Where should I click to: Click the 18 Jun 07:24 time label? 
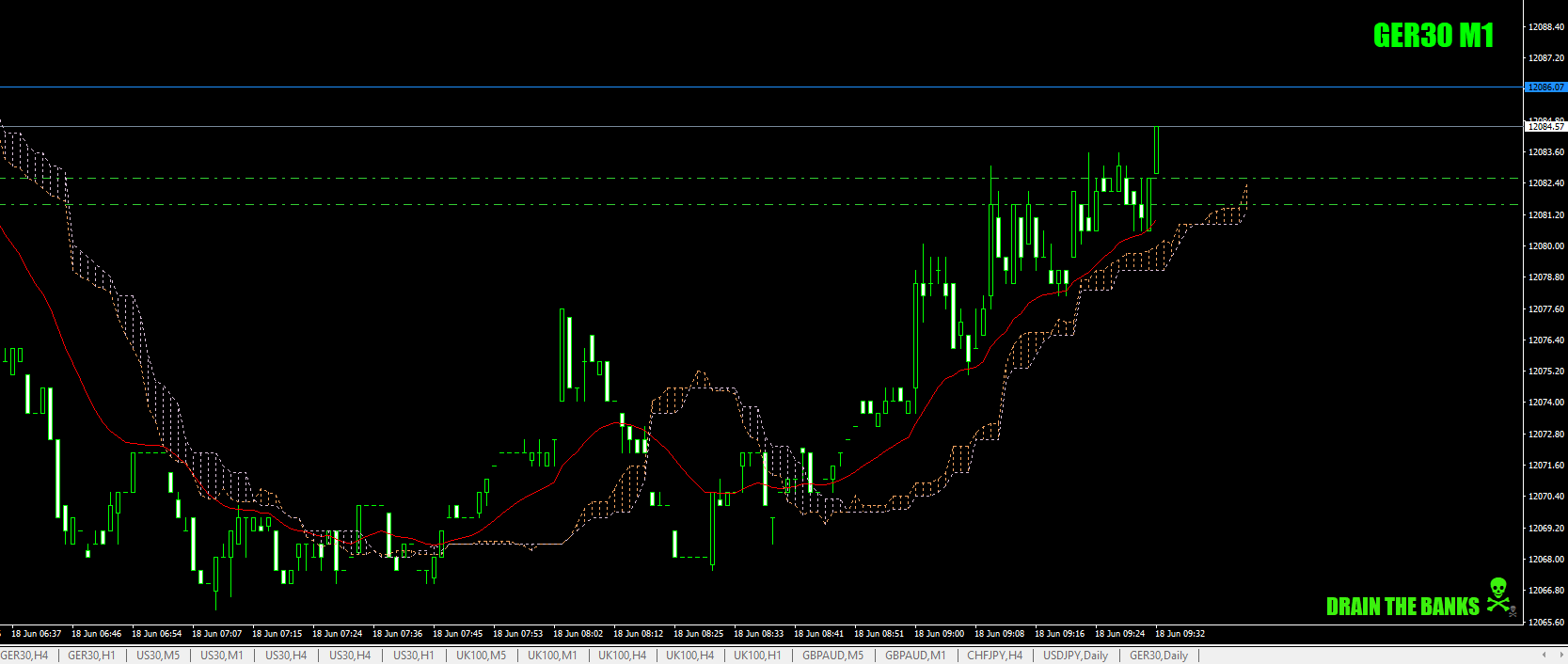pos(337,634)
